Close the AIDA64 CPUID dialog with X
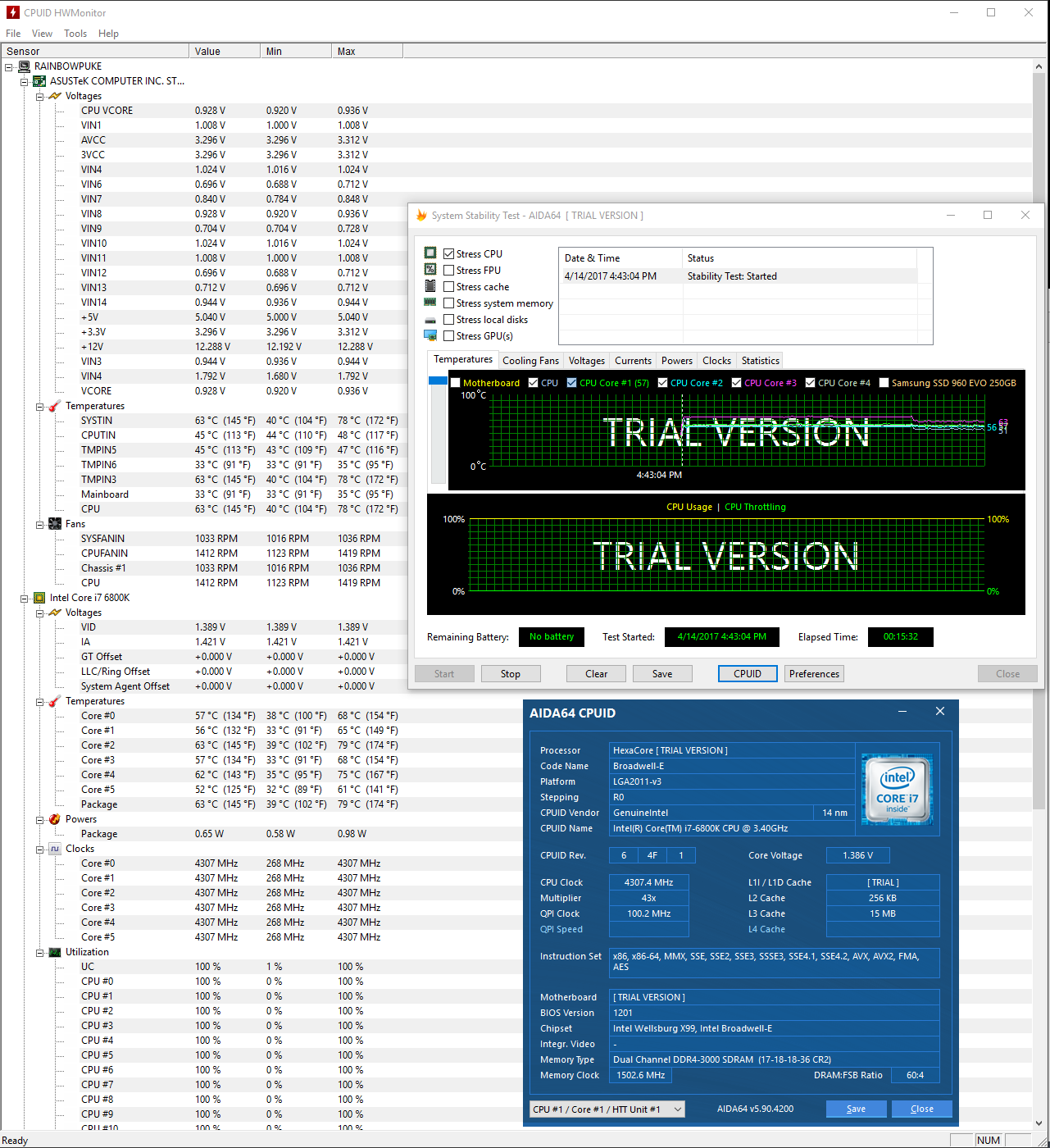The height and width of the screenshot is (1148, 1050). (940, 712)
